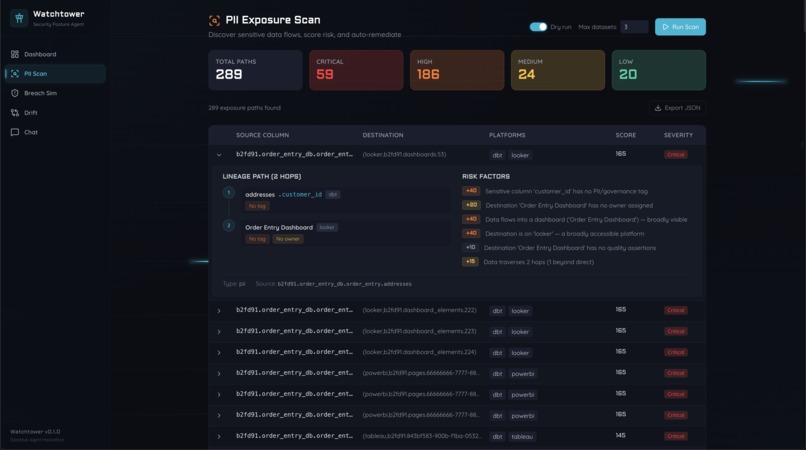The height and width of the screenshot is (450, 806).
Task: Click the Source Column header
Action: 262,135
